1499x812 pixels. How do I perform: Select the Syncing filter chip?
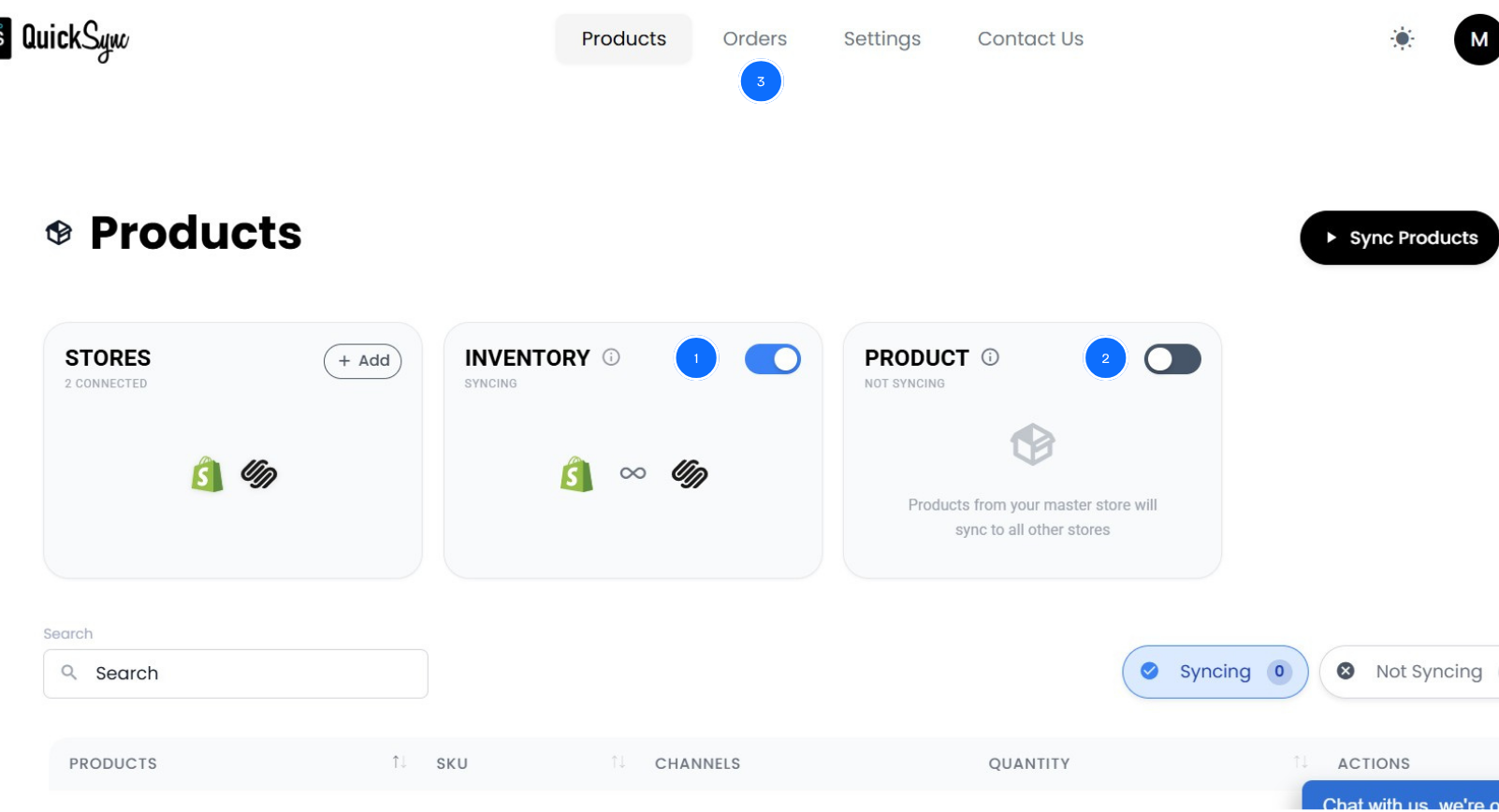(x=1215, y=672)
